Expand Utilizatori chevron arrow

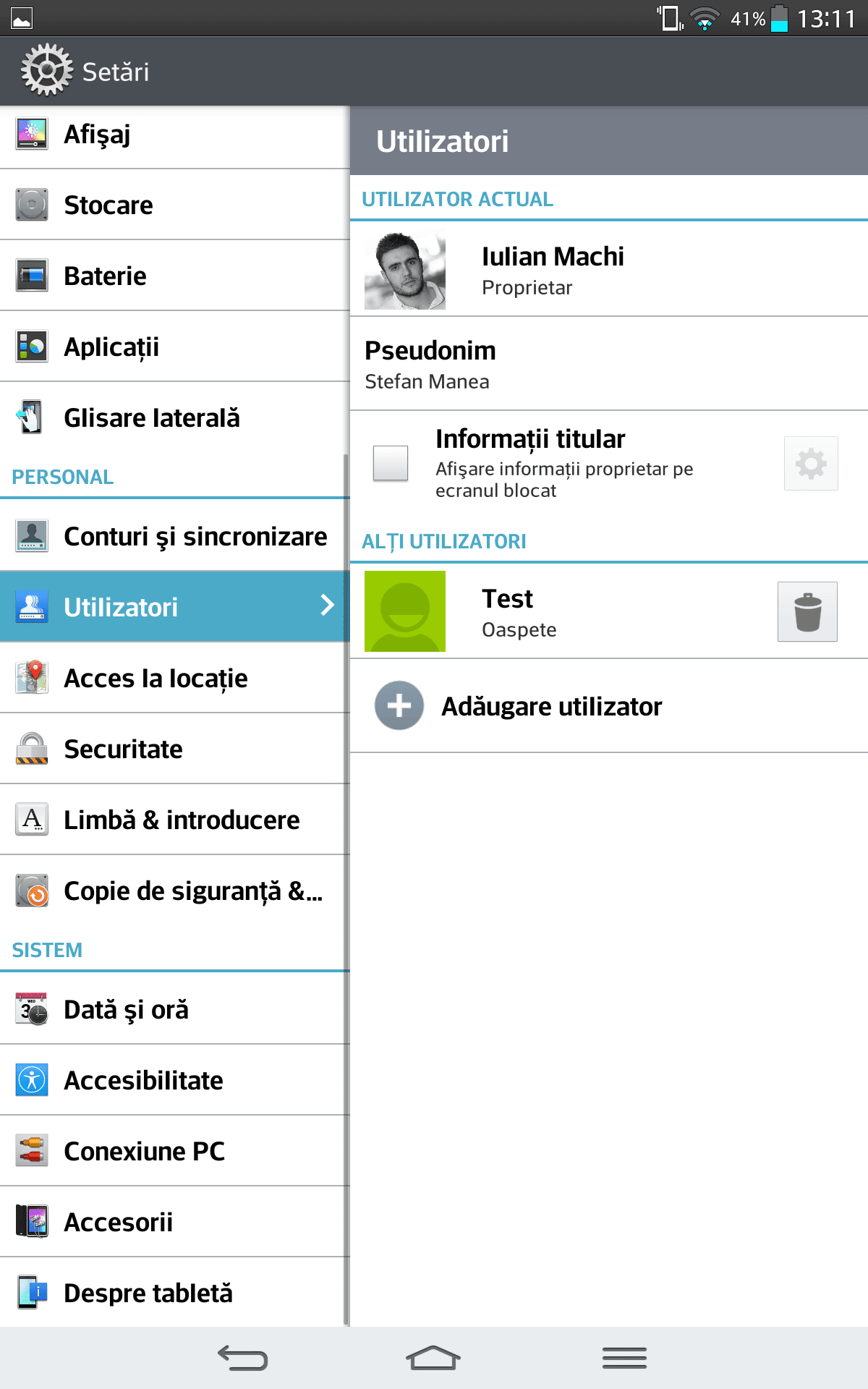click(328, 605)
